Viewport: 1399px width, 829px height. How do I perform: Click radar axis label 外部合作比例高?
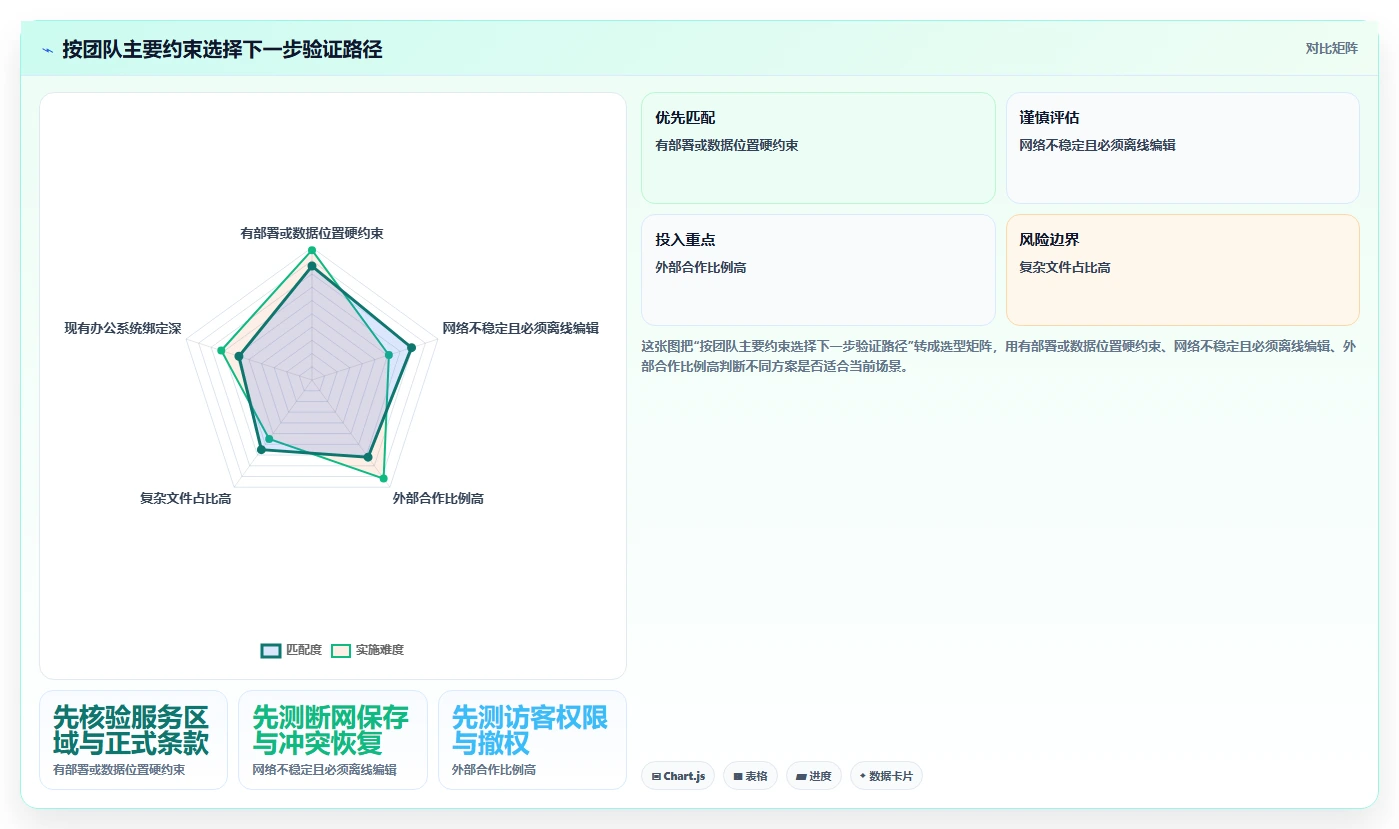[438, 498]
